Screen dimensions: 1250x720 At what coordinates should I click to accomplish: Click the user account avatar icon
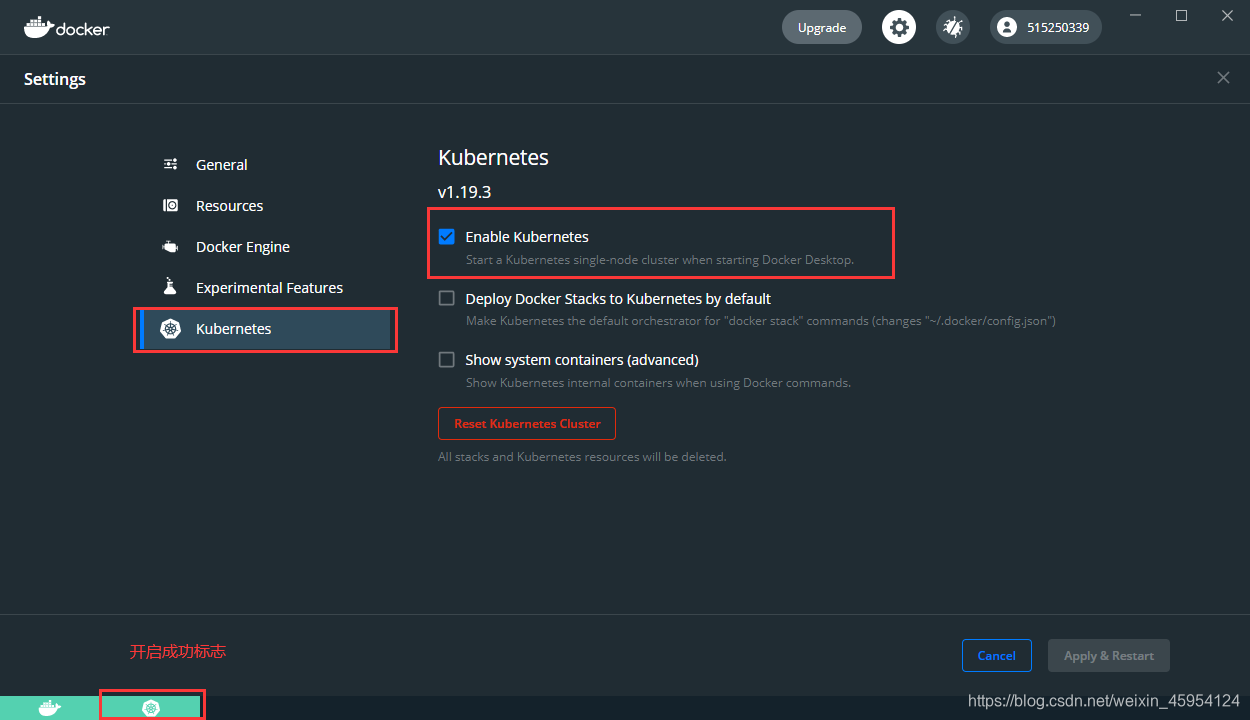(x=1007, y=27)
